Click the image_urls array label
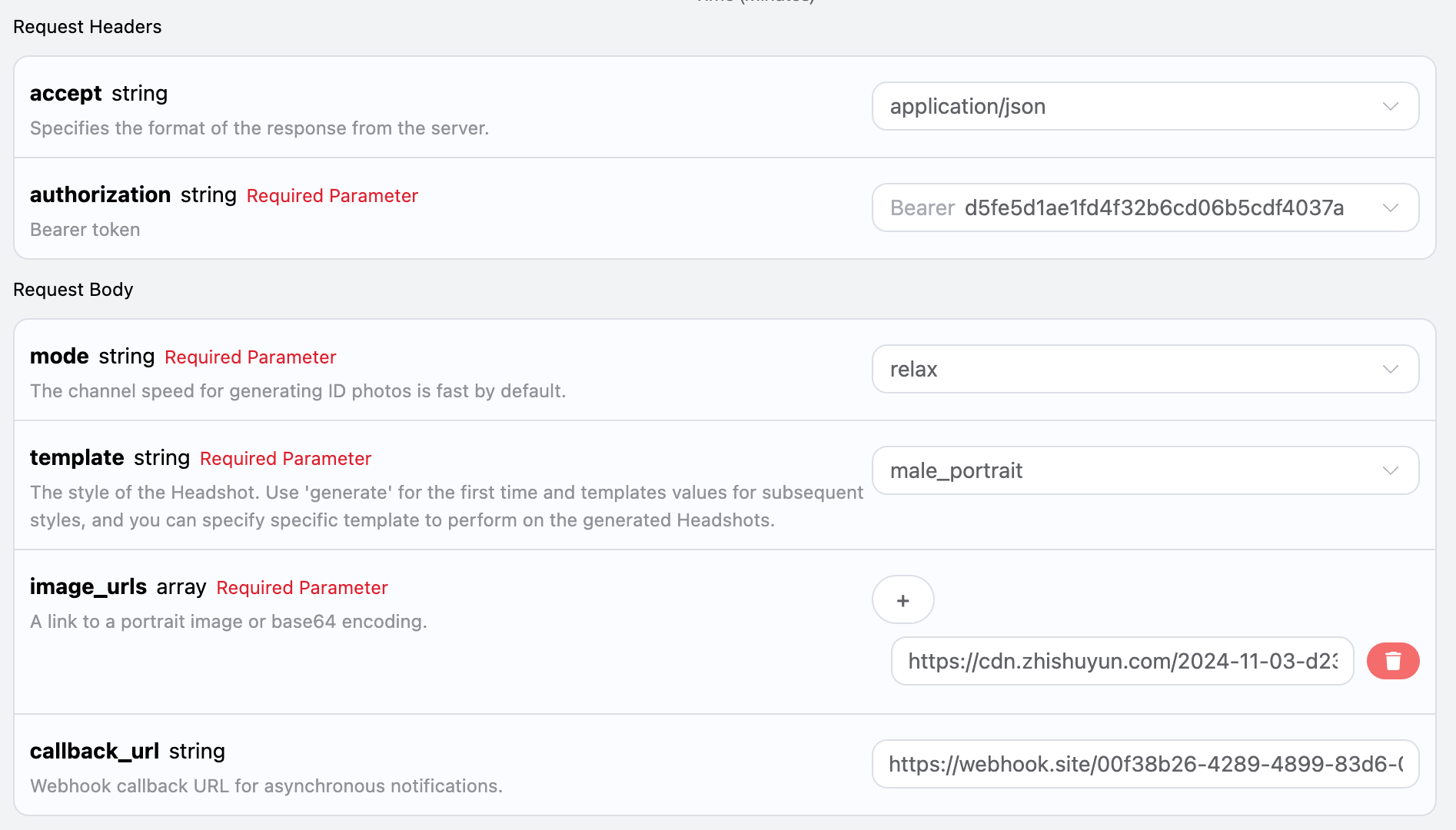 click(88, 586)
